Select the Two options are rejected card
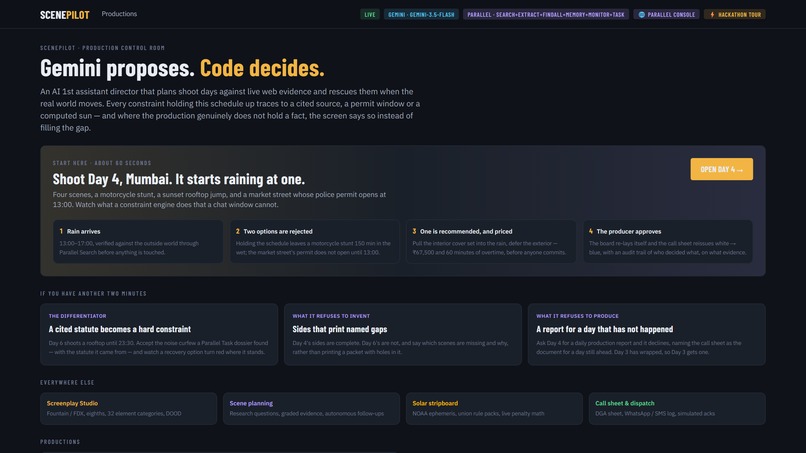Image resolution: width=806 pixels, height=453 pixels. point(315,242)
